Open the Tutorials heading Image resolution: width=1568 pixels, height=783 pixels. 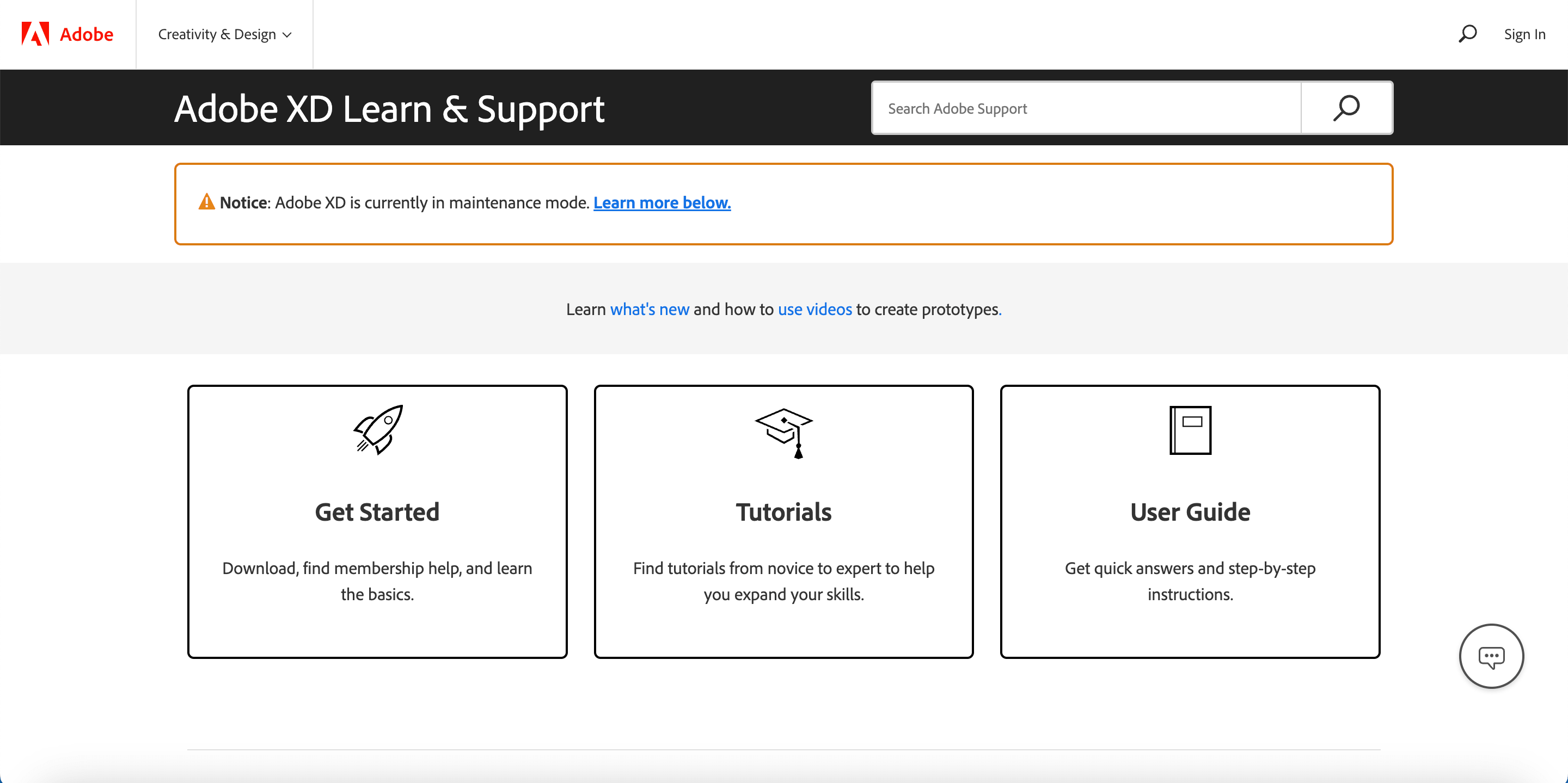783,512
